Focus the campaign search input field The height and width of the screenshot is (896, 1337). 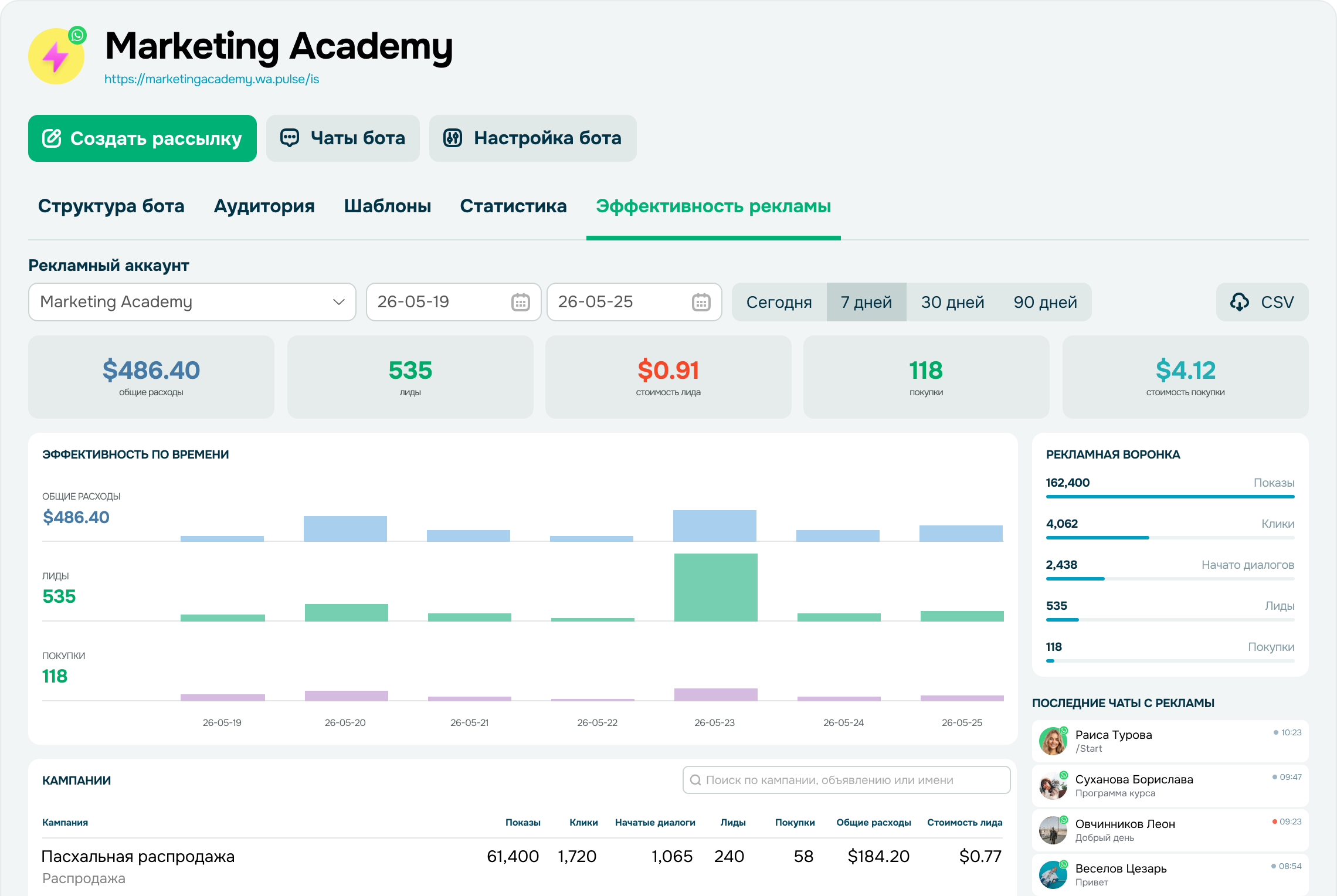pos(846,780)
